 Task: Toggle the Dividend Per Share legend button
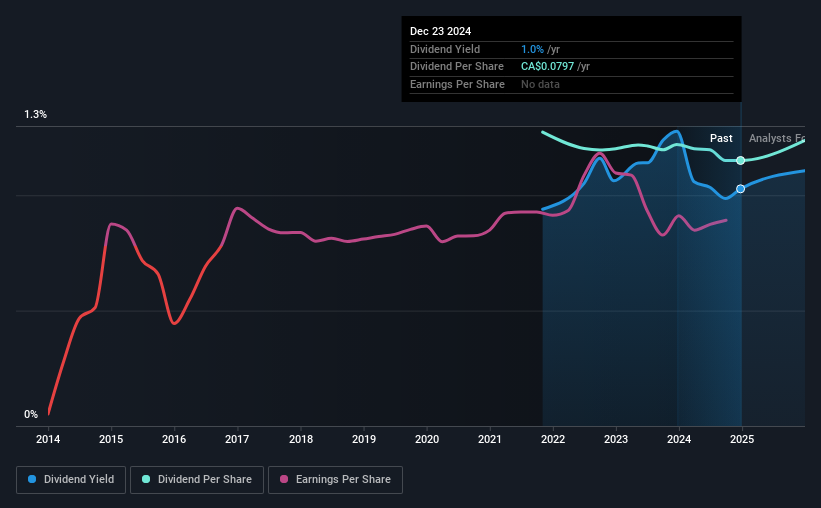point(197,480)
